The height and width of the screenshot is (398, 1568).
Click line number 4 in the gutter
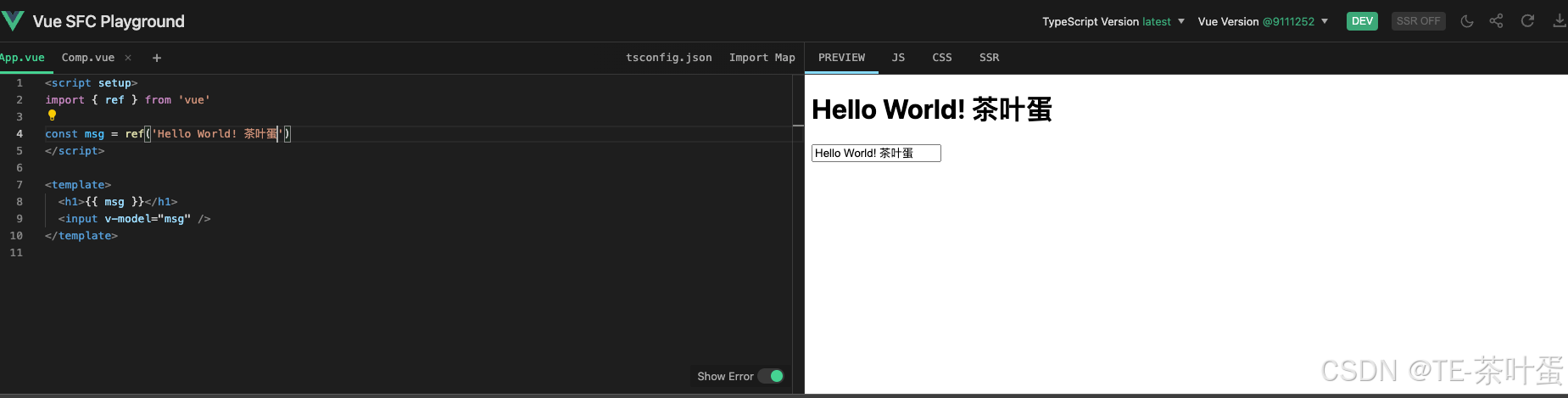20,134
